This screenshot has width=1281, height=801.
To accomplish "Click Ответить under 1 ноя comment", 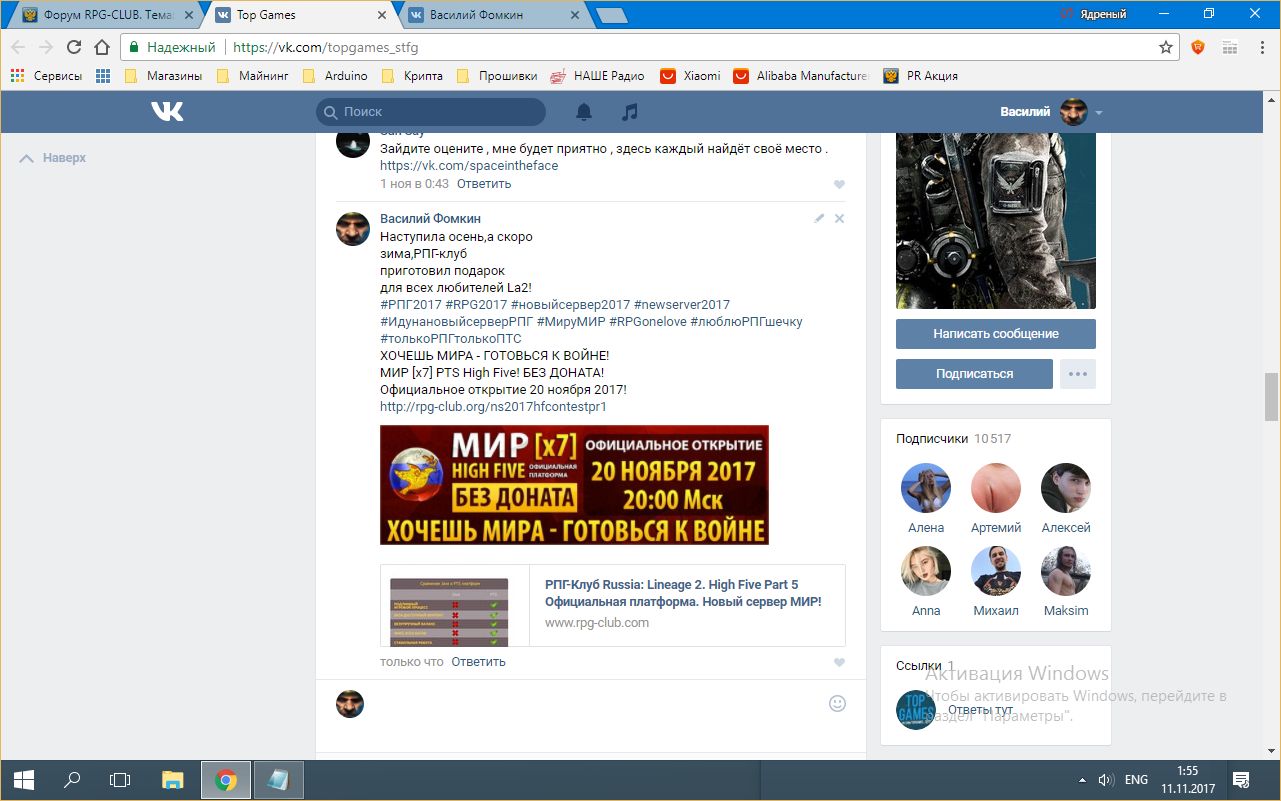I will point(484,184).
